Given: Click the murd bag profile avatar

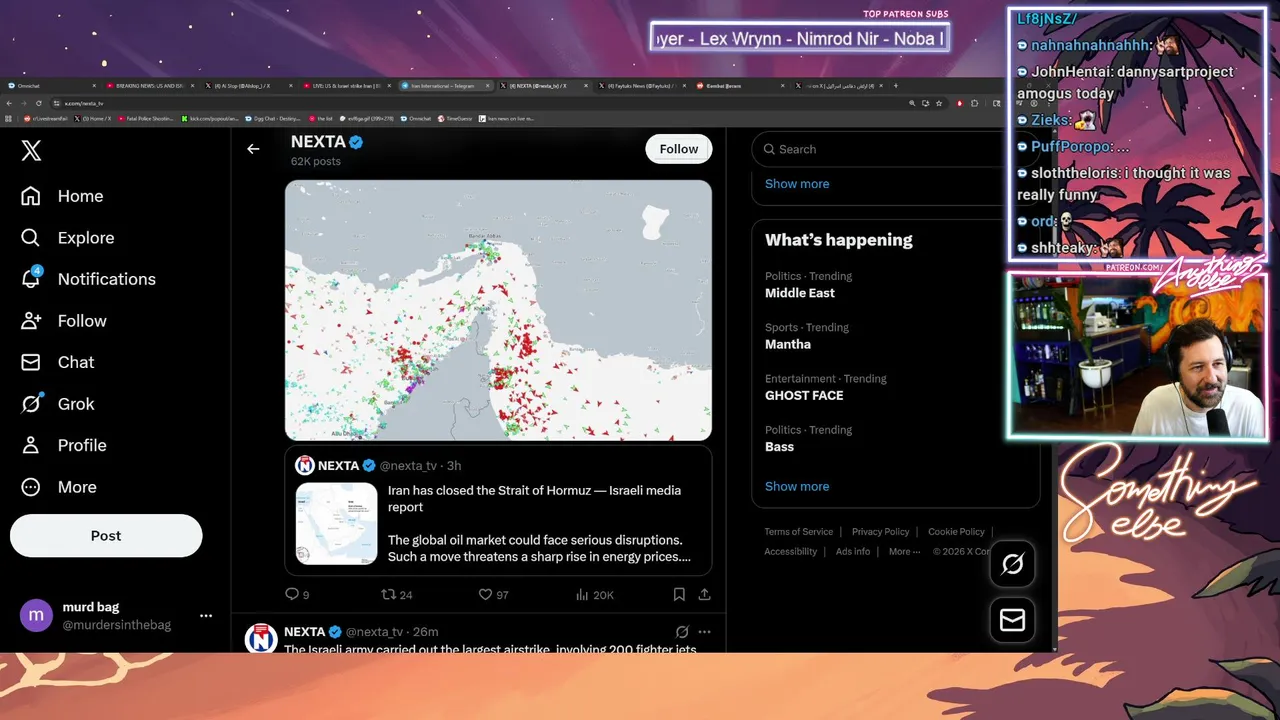Looking at the screenshot, I should [36, 615].
